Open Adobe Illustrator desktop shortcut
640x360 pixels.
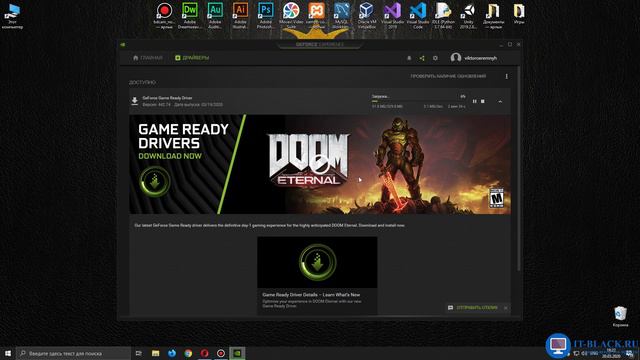tap(240, 16)
